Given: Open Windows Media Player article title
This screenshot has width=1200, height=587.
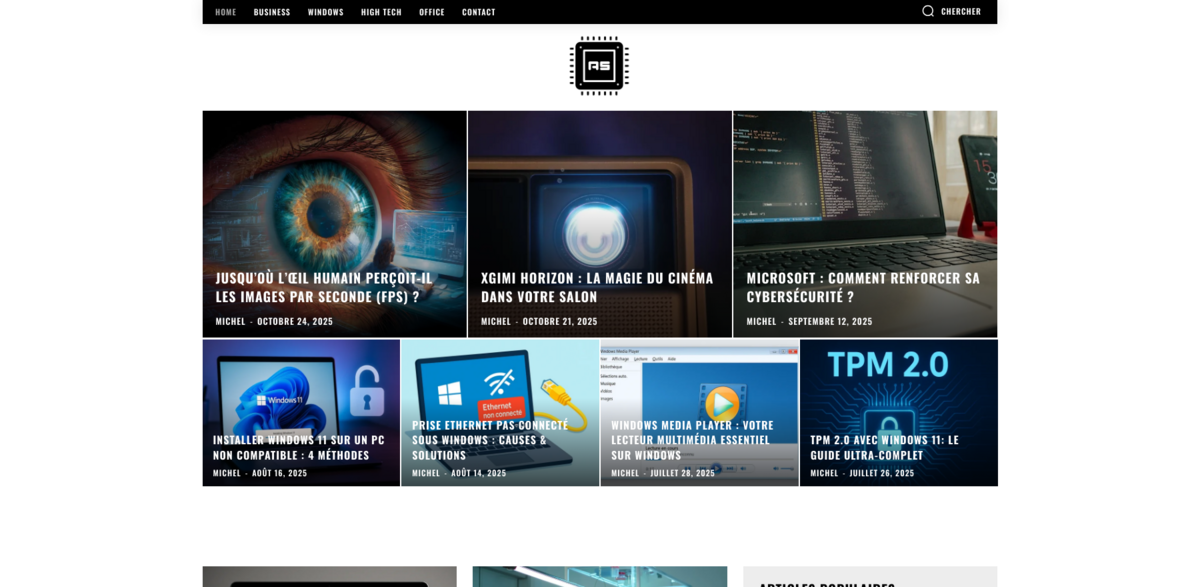Looking at the screenshot, I should coord(692,439).
